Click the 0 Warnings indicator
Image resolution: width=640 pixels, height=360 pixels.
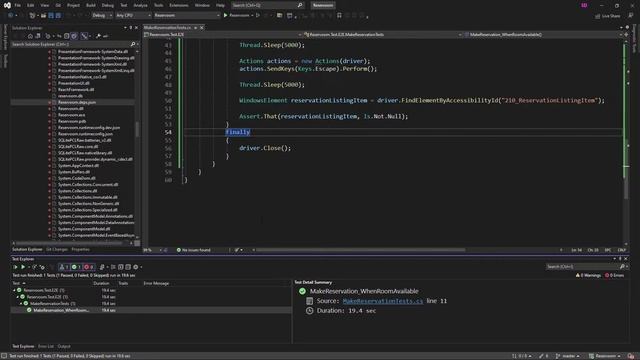[x=588, y=276]
